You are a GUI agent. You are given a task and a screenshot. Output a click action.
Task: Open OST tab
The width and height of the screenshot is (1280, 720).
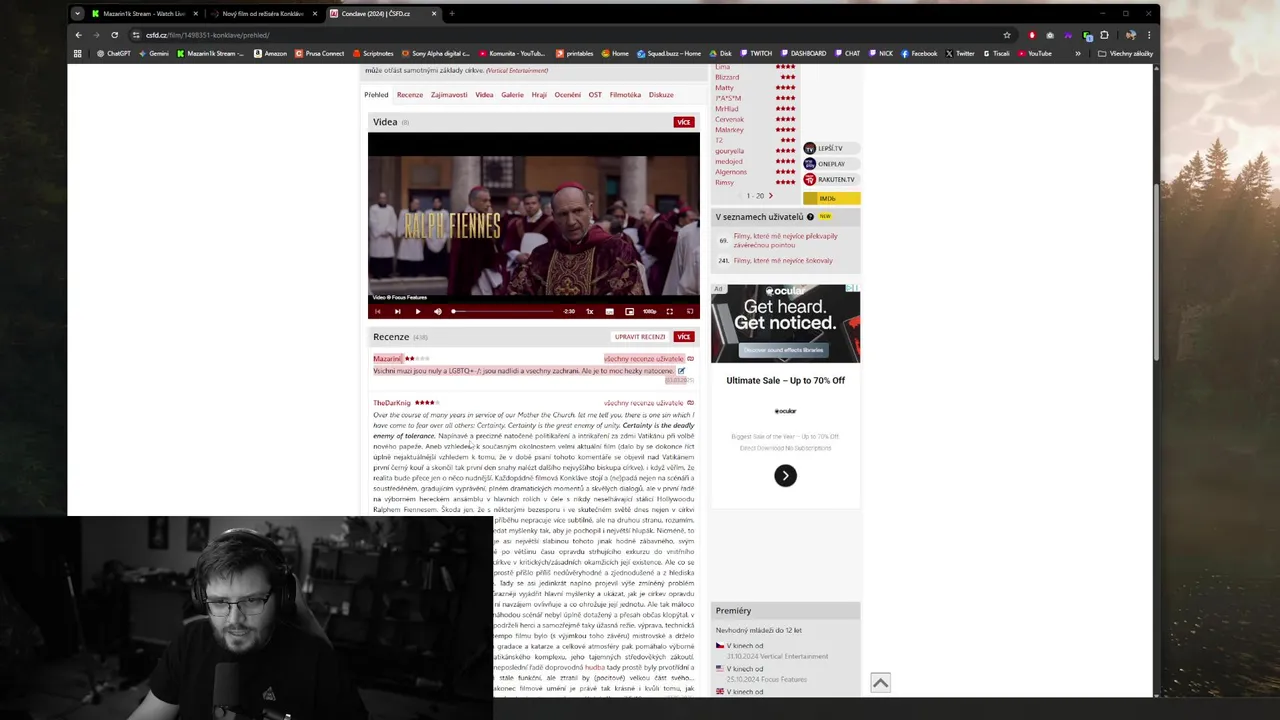tap(595, 95)
